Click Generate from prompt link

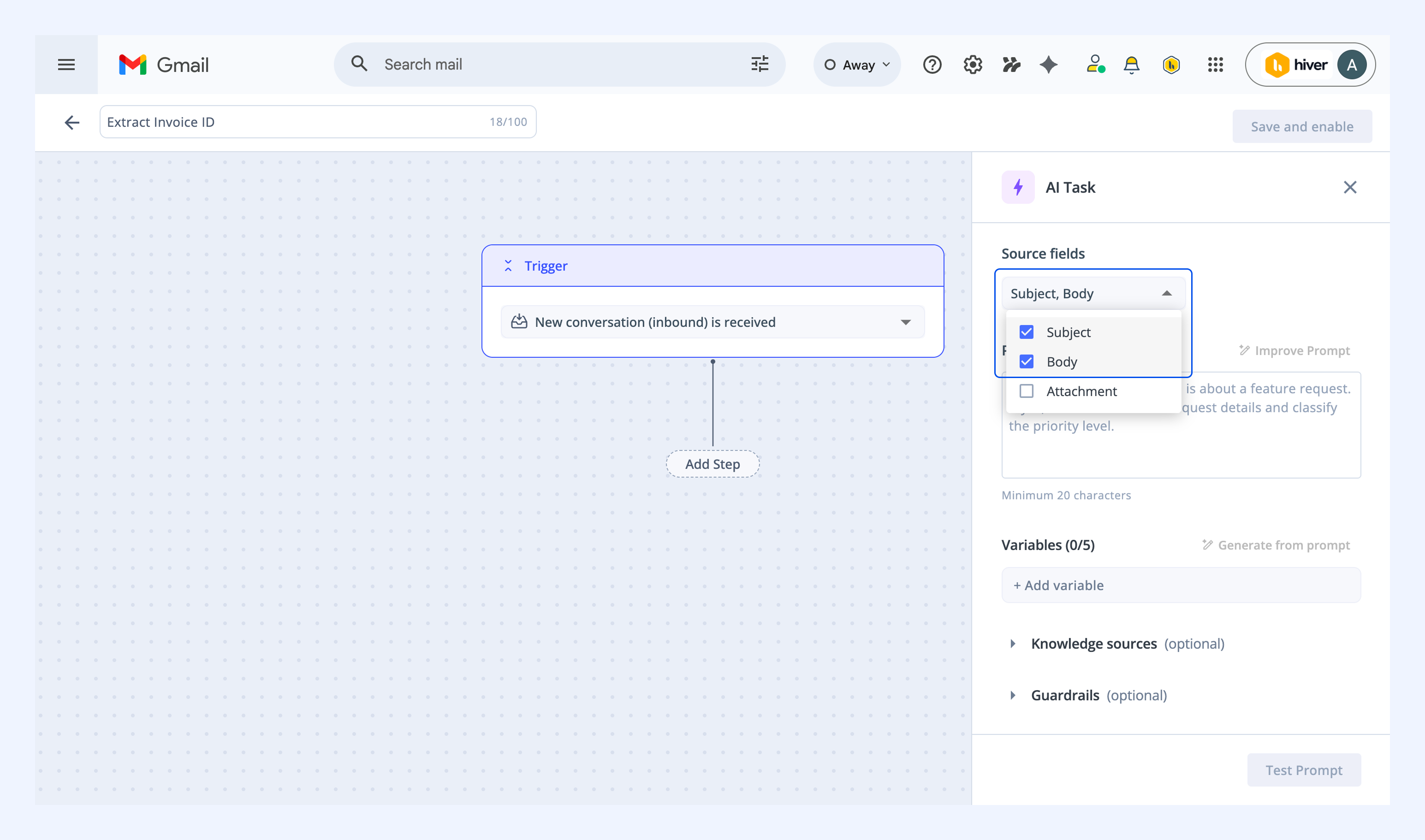(x=1276, y=544)
